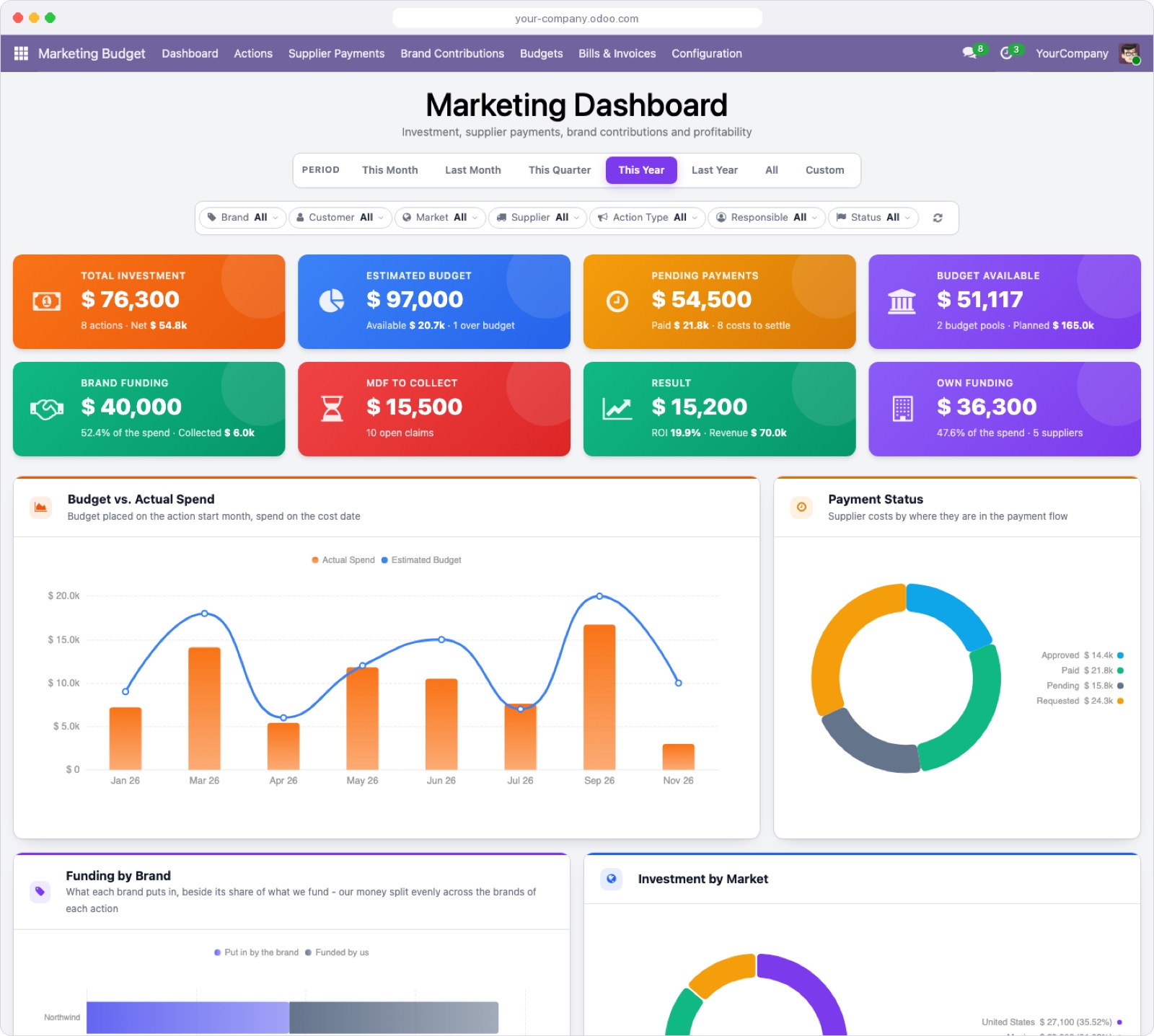1154x1036 pixels.
Task: Open the Dashboard menu
Action: click(x=190, y=53)
